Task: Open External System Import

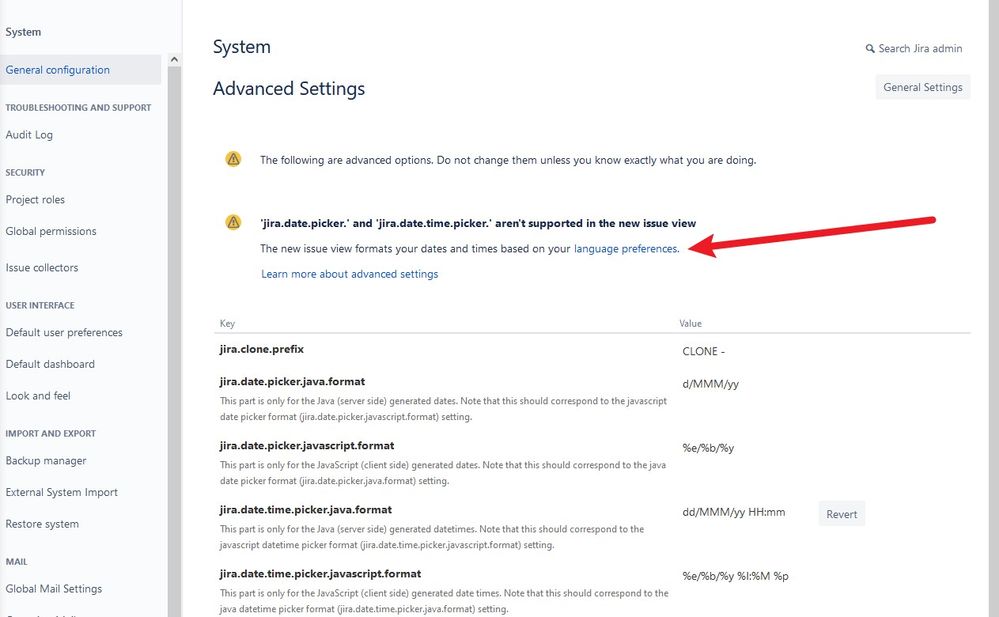Action: [61, 492]
